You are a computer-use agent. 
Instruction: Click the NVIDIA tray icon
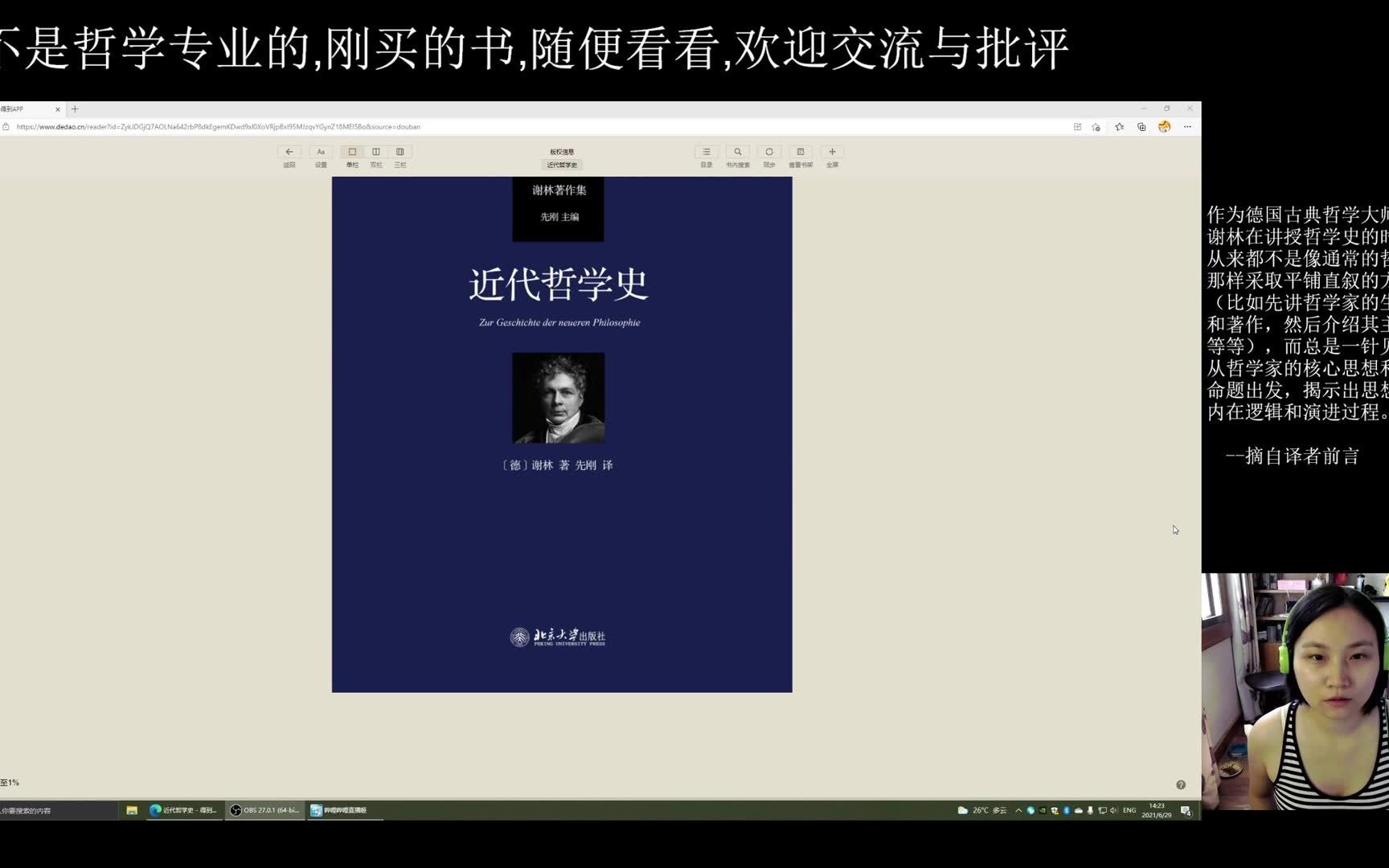click(1043, 810)
